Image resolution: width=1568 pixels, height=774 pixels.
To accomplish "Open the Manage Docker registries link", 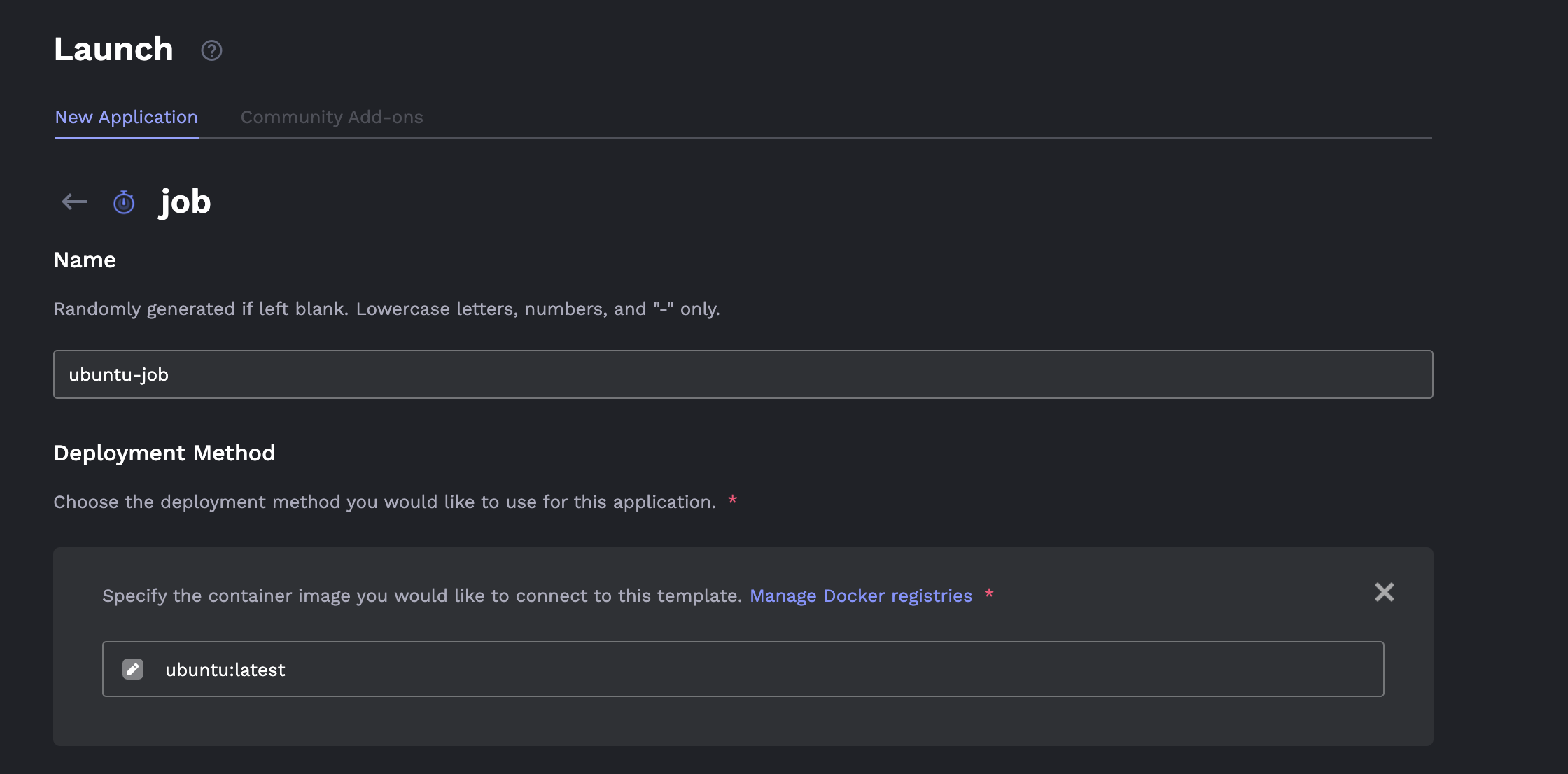I will point(860,596).
